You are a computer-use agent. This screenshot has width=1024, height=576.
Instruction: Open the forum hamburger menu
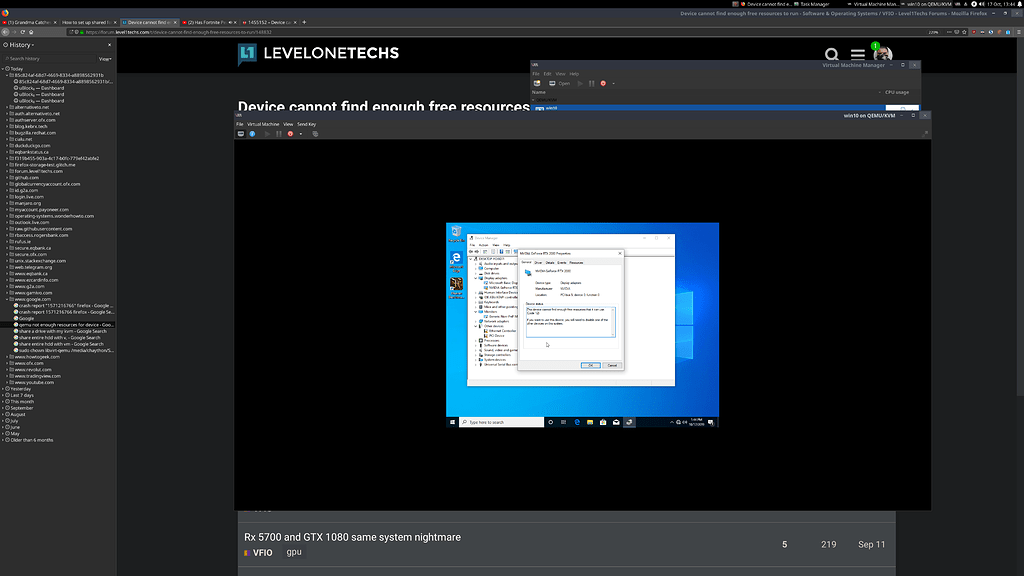857,55
